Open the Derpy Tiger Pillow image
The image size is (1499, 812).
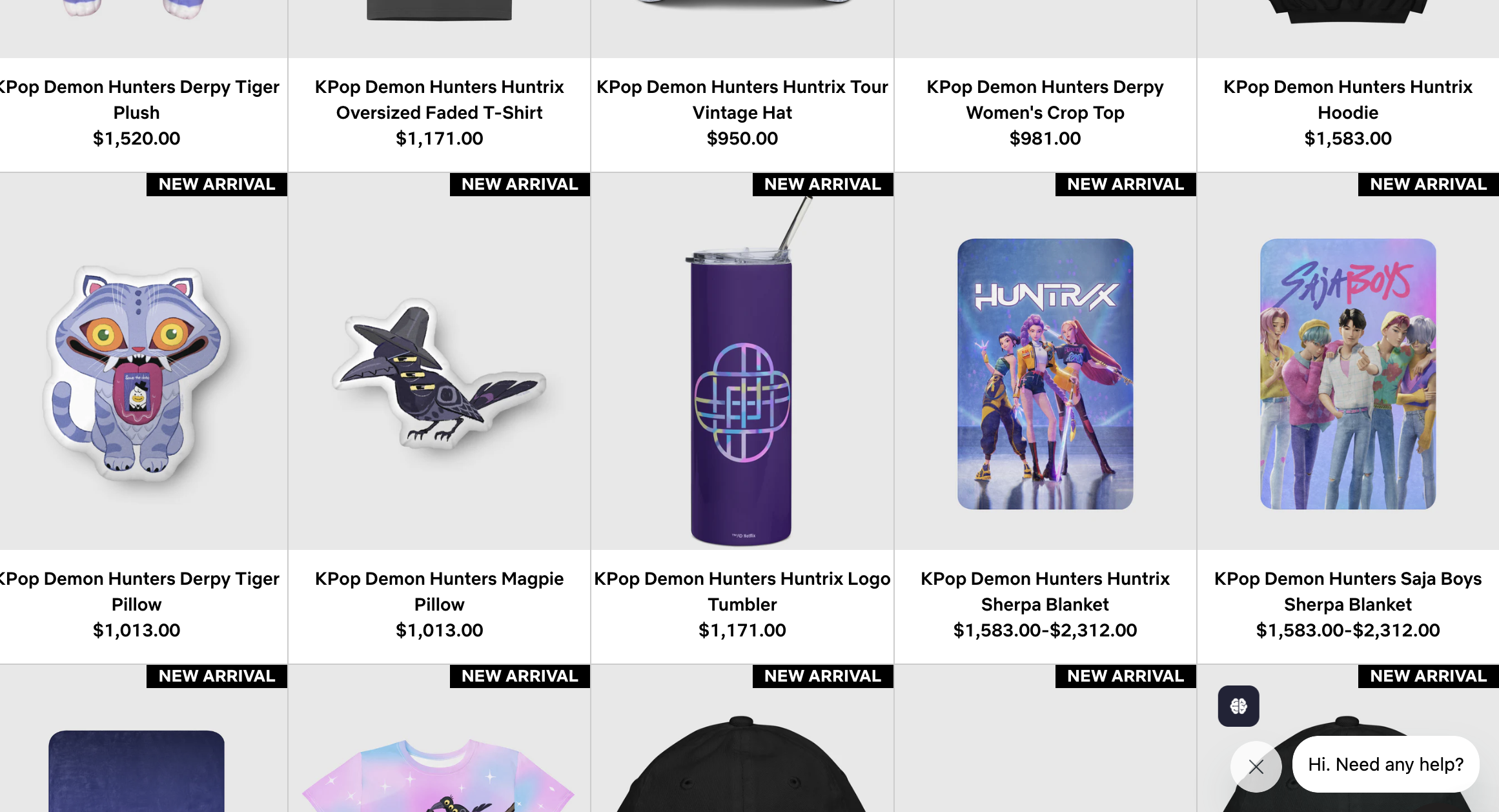tap(136, 373)
